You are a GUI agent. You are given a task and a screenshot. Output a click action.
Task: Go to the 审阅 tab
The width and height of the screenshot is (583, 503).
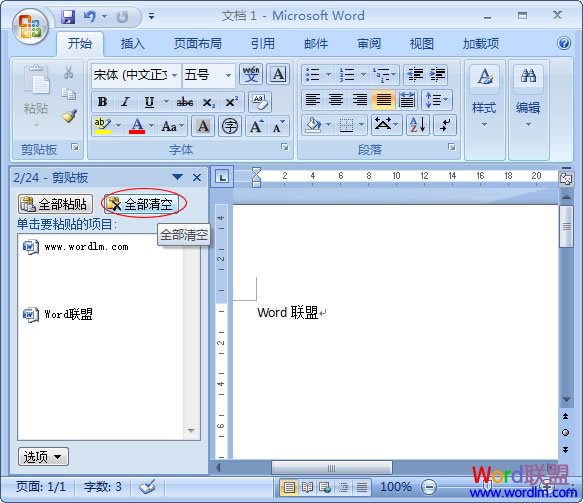[x=369, y=44]
